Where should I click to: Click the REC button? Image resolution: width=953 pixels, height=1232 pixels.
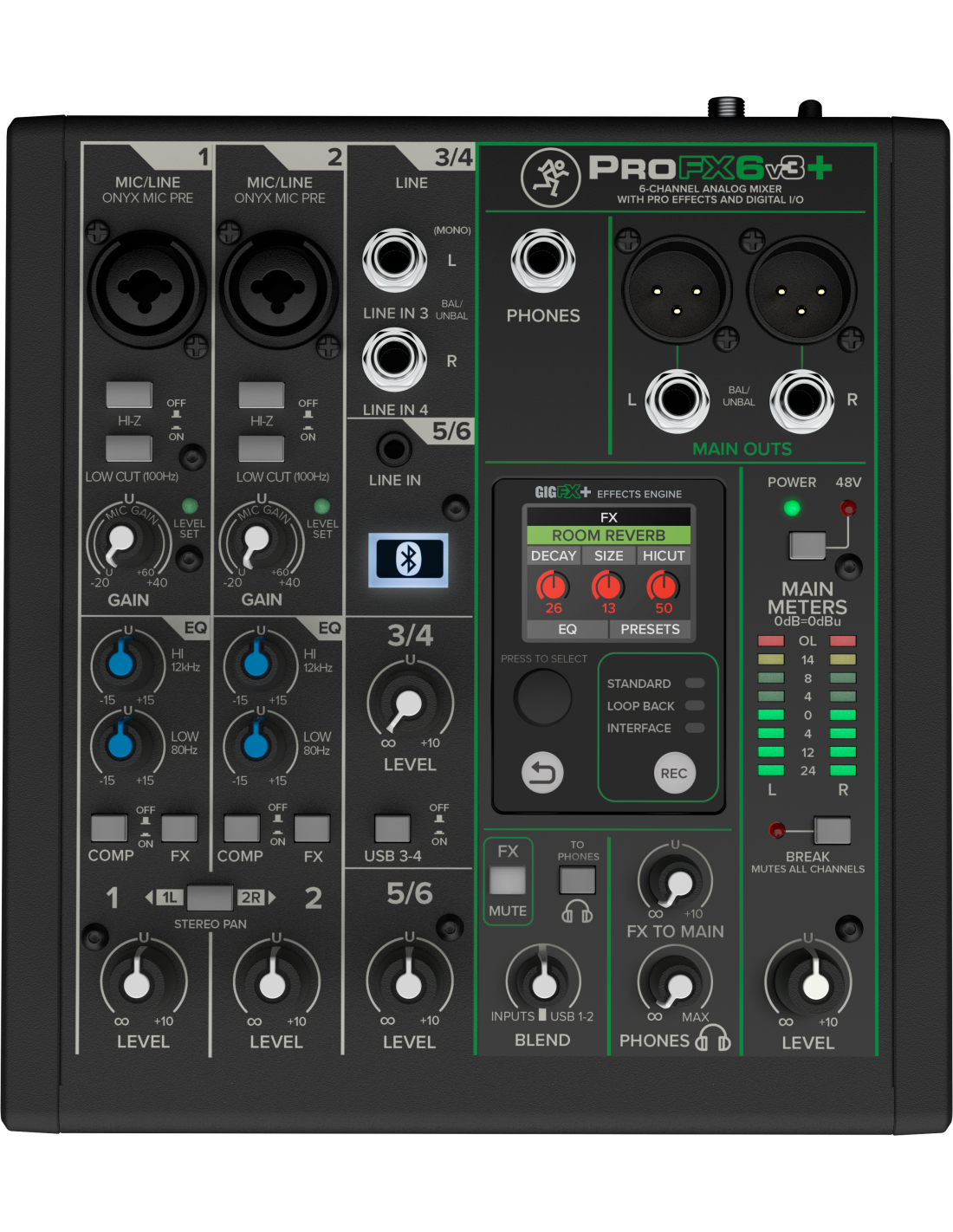(x=674, y=773)
